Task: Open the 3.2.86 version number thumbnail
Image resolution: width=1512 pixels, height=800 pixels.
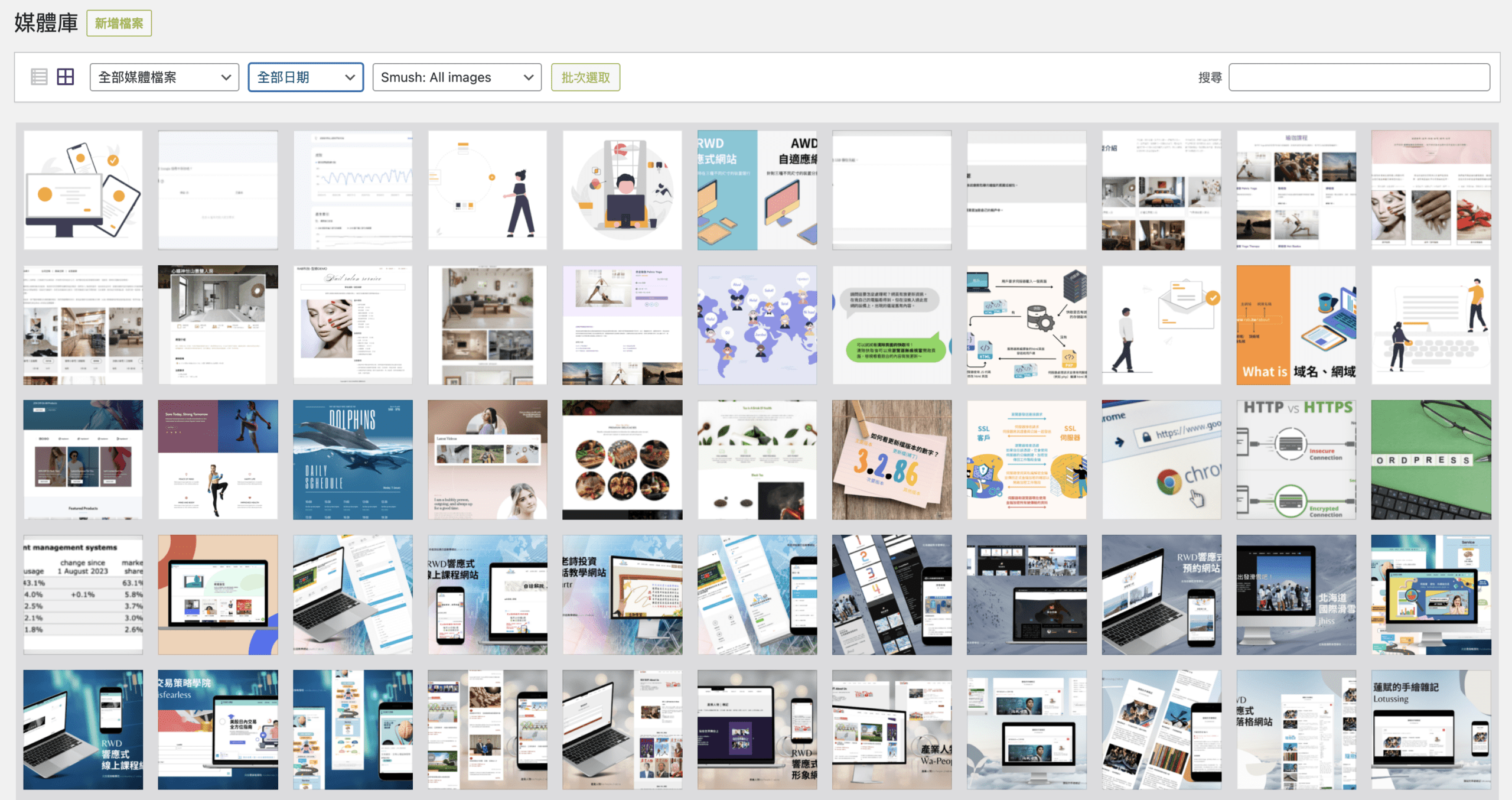Action: click(891, 460)
